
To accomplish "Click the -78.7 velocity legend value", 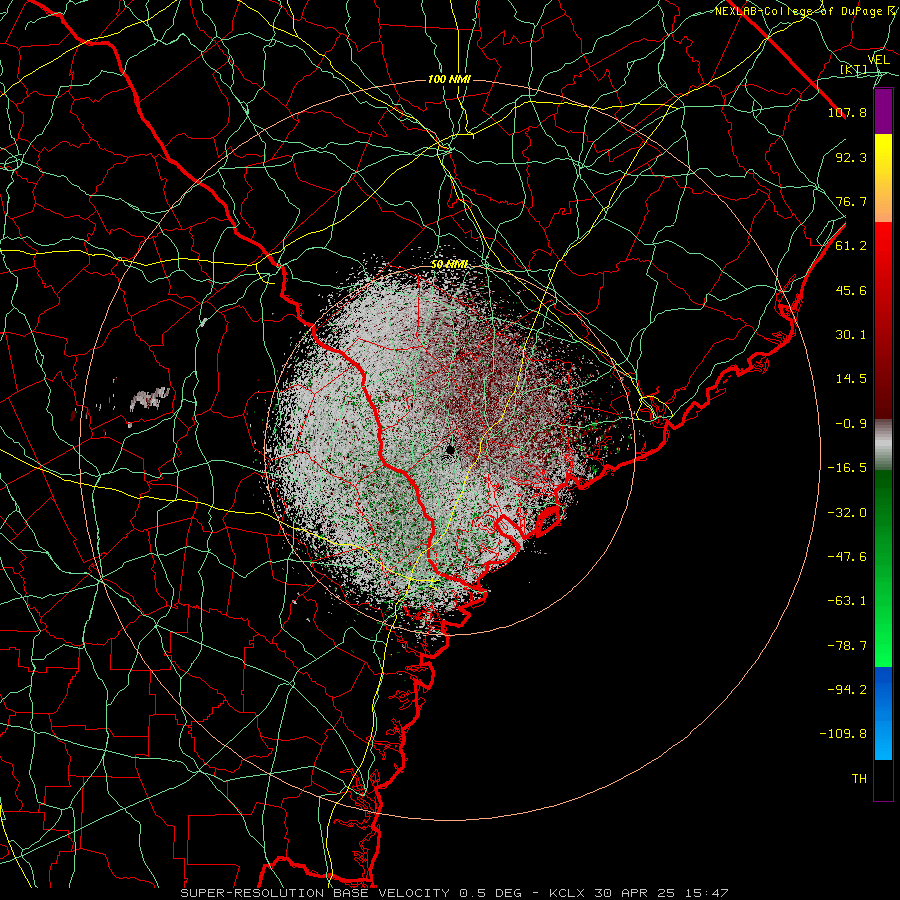I will pos(847,646).
